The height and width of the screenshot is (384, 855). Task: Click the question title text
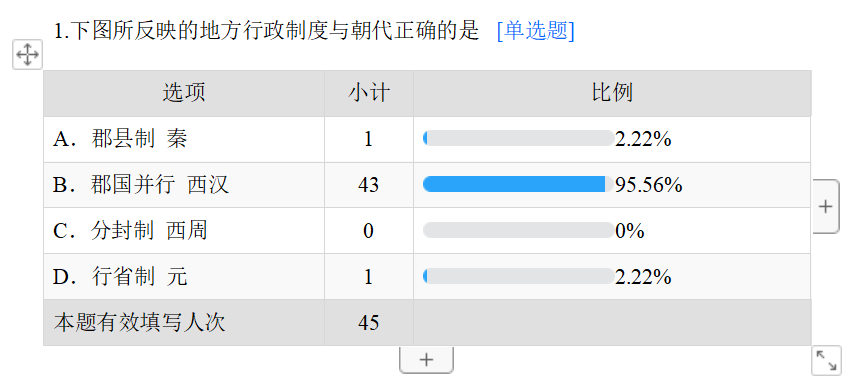(x=267, y=31)
